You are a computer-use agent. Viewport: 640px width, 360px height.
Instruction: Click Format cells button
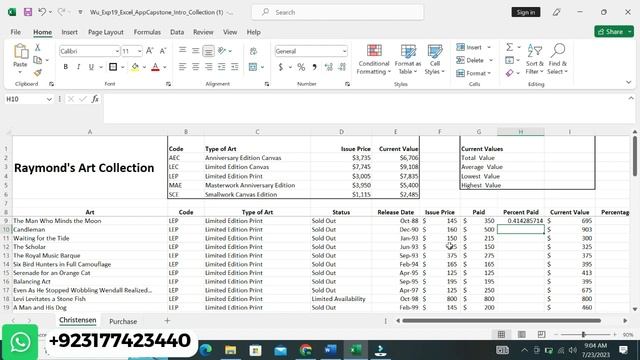pyautogui.click(x=473, y=73)
